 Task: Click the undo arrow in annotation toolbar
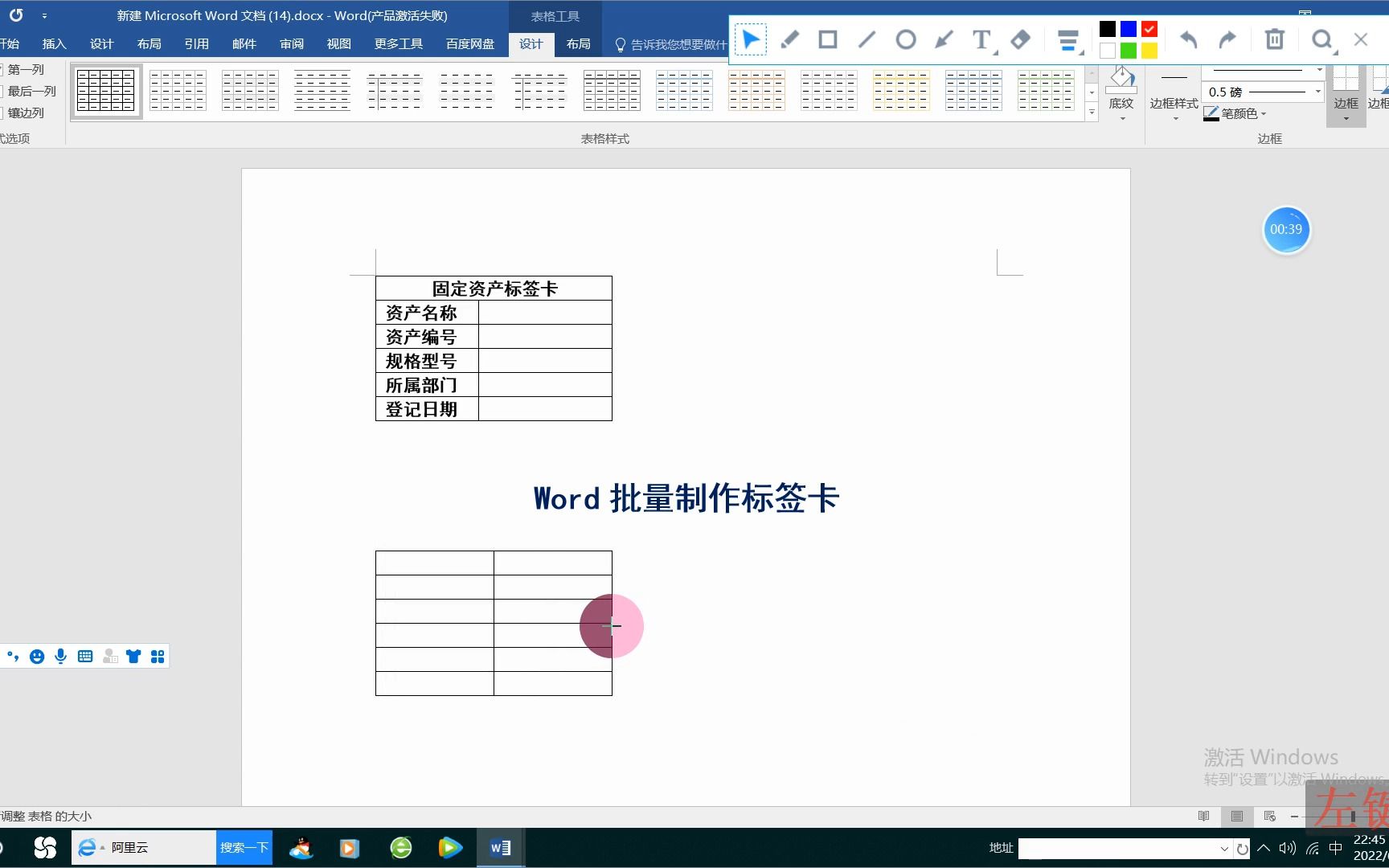coord(1187,39)
